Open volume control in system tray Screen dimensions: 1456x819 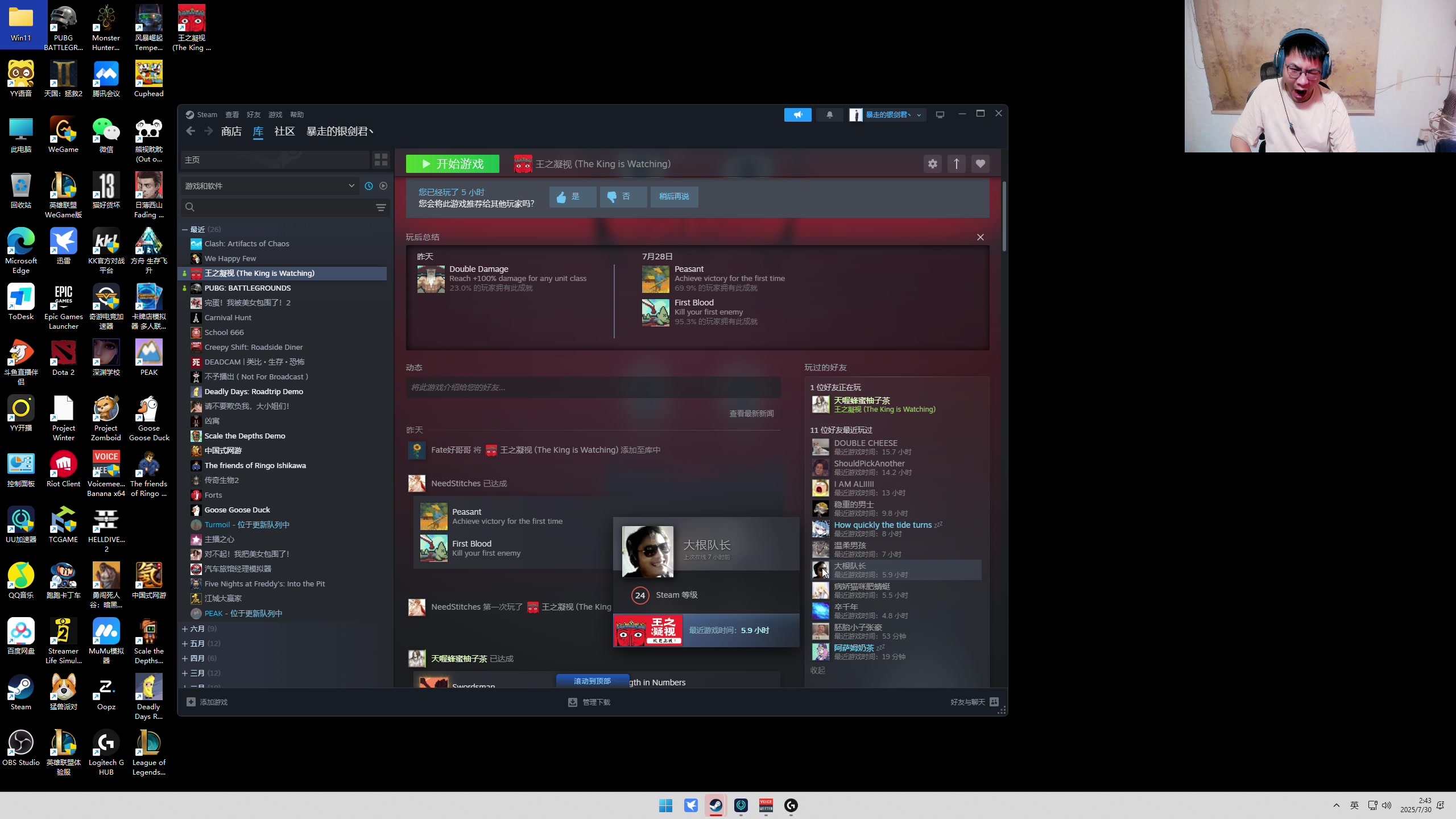tap(1387, 805)
